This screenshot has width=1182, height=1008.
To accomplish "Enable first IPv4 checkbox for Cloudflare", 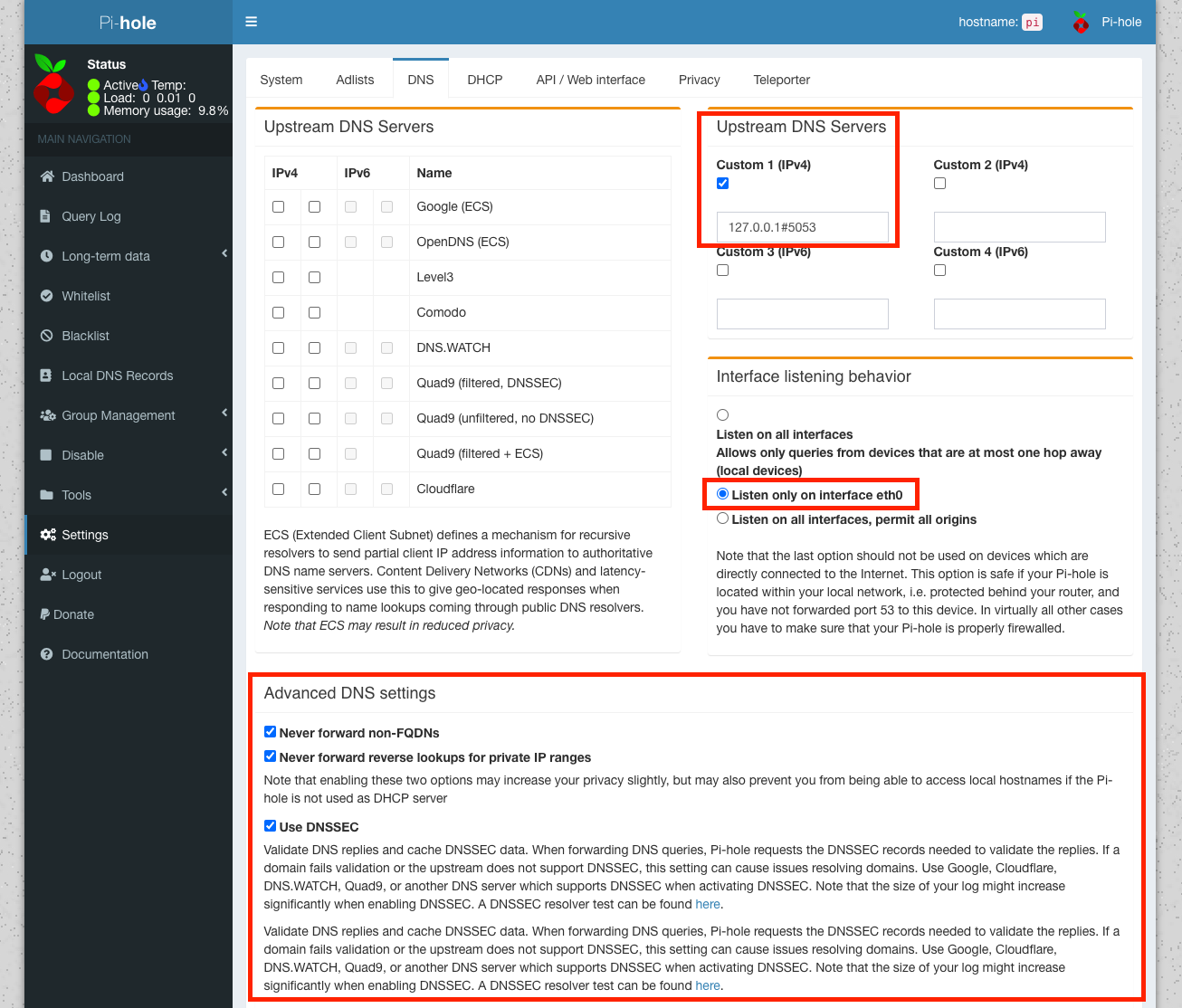I will click(279, 490).
